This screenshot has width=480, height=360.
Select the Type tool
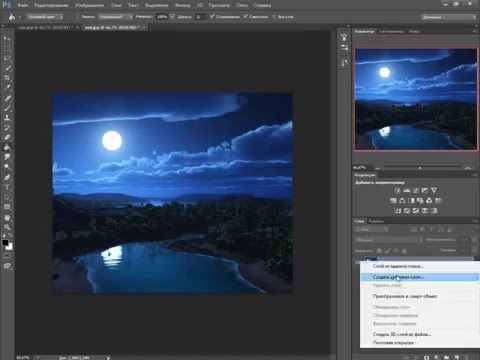7,187
